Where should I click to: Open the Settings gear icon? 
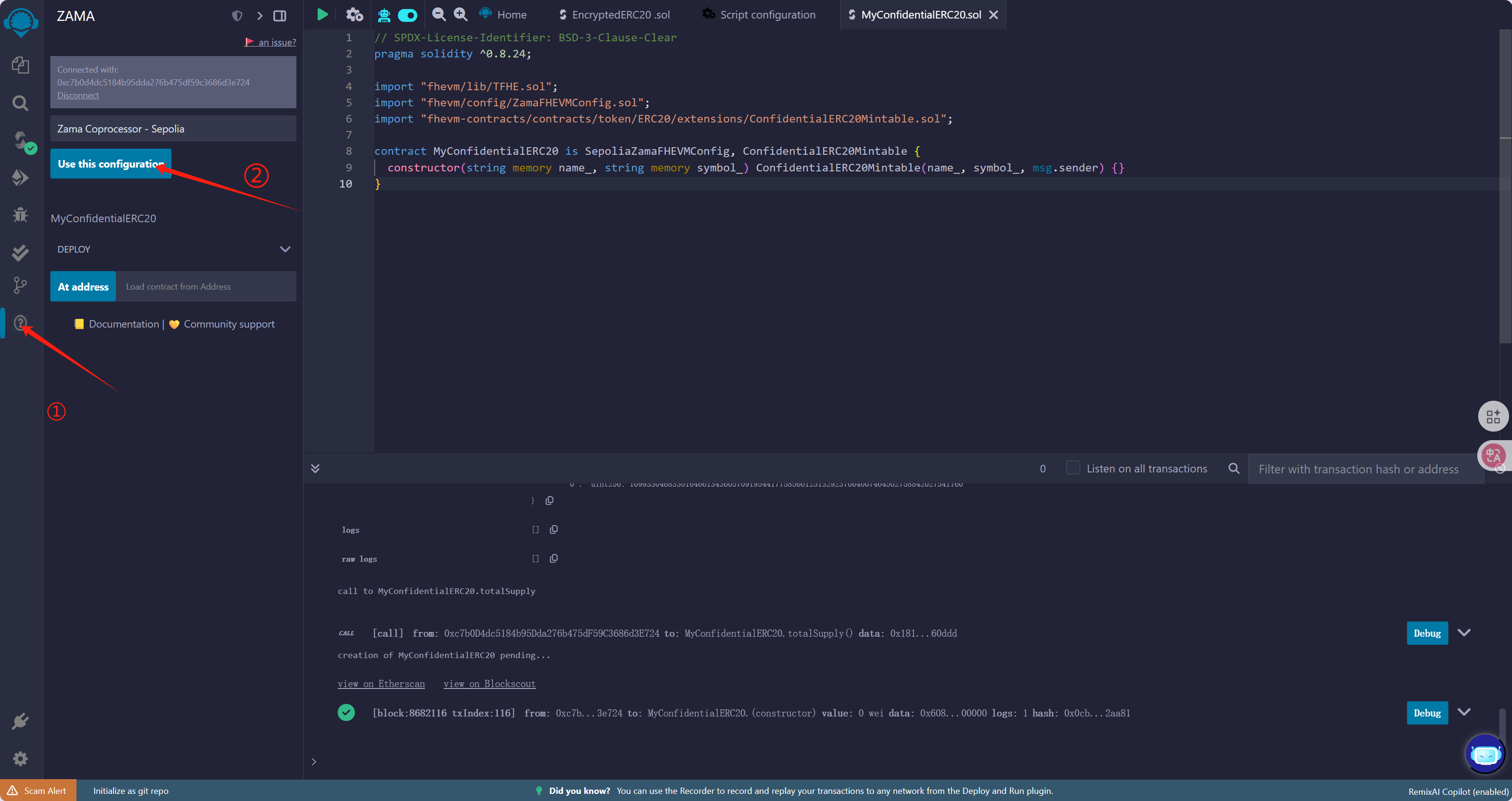click(20, 759)
